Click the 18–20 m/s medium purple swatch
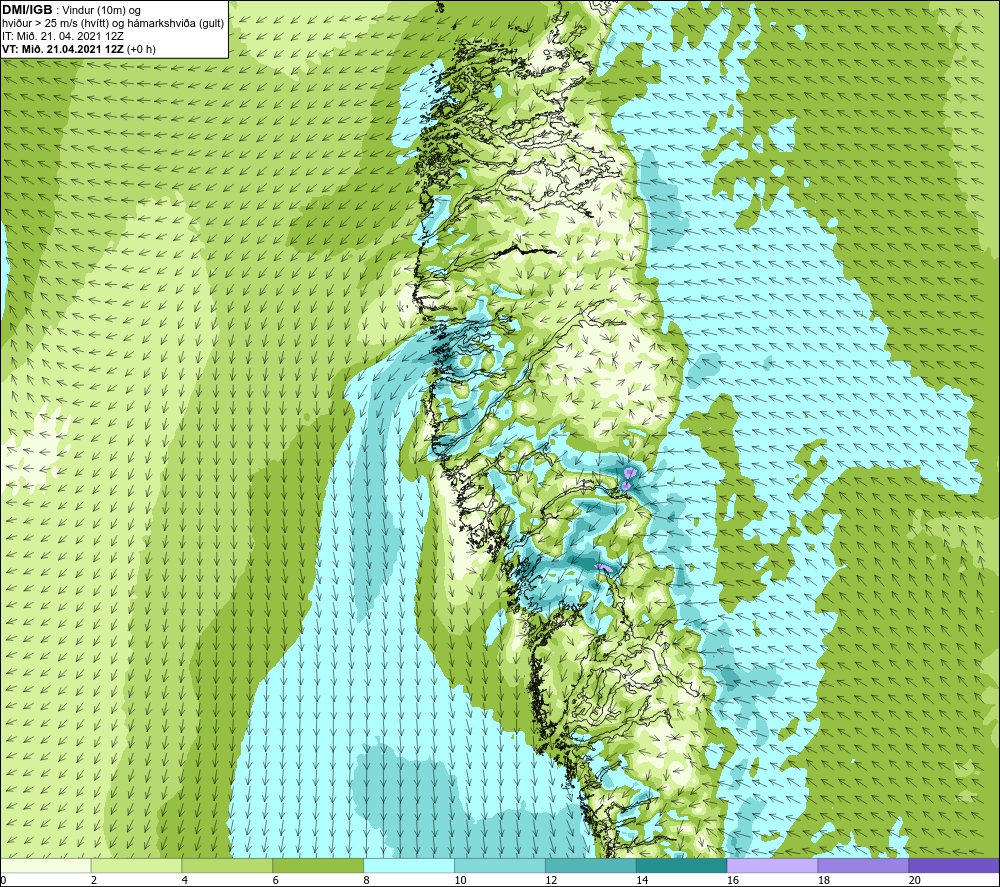The image size is (1000, 887). [864, 866]
